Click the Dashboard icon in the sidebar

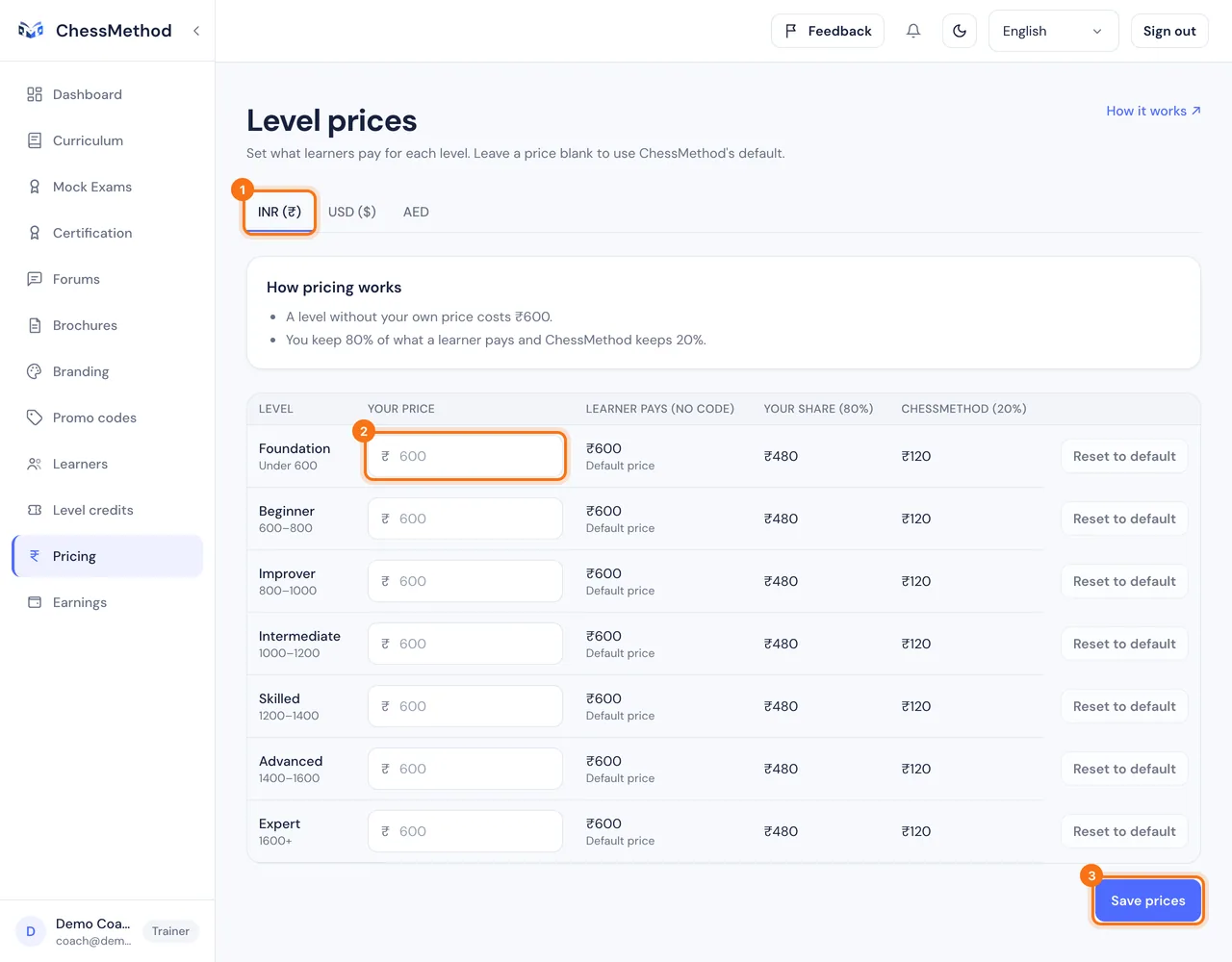35,94
